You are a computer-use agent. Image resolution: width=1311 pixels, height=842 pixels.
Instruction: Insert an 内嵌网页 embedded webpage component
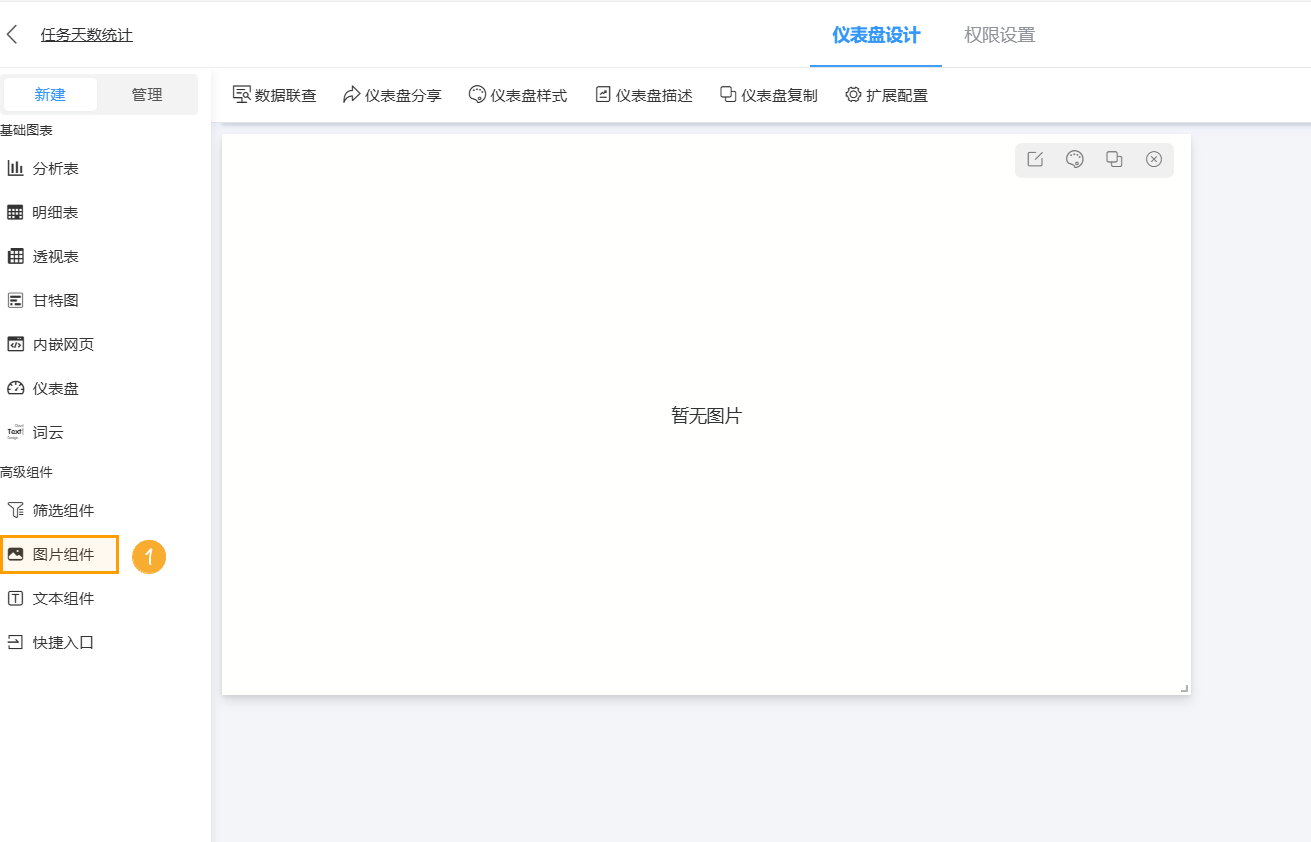point(65,343)
